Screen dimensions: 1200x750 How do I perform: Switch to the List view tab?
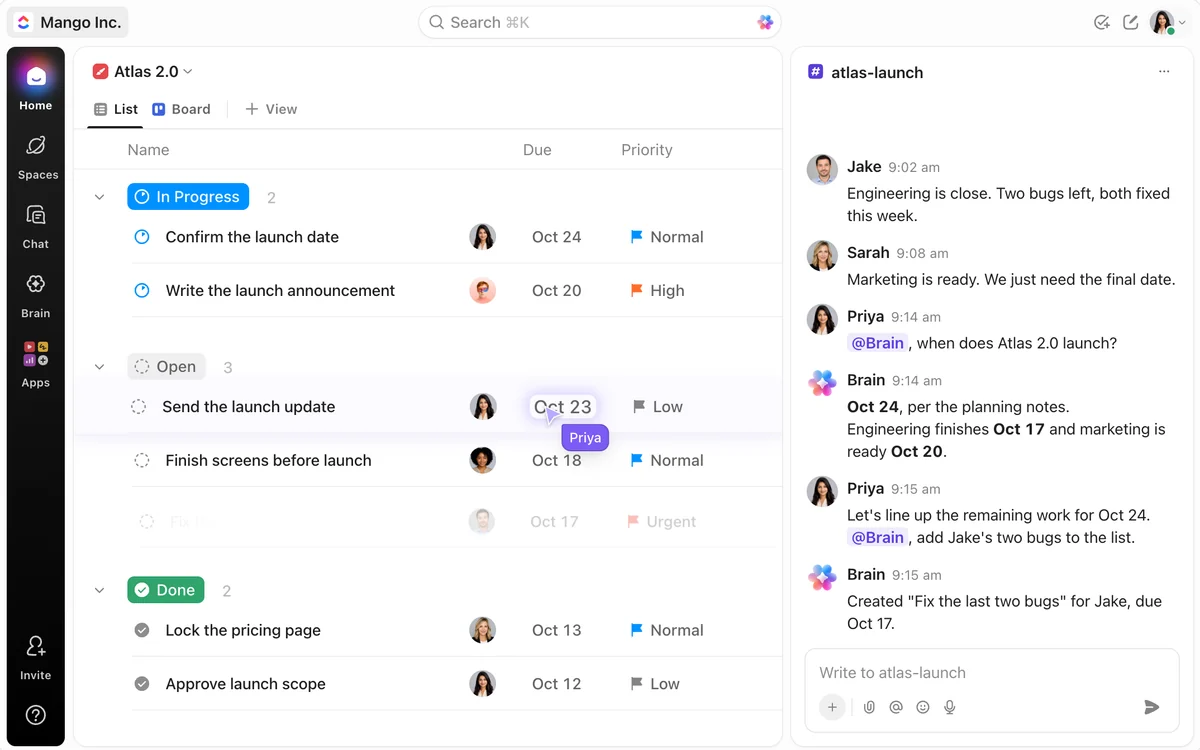[x=115, y=109]
